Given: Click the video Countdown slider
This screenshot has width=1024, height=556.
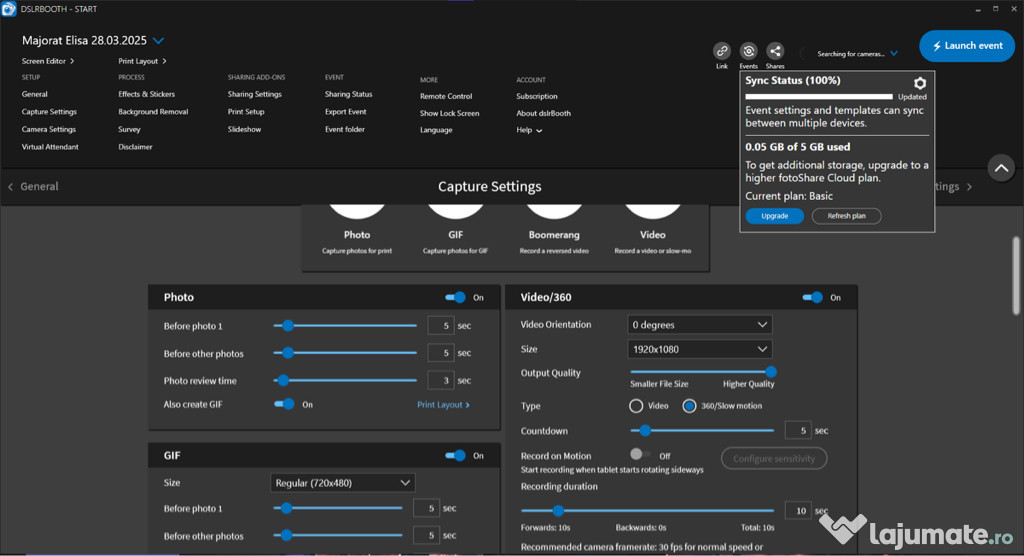Looking at the screenshot, I should 703,431.
